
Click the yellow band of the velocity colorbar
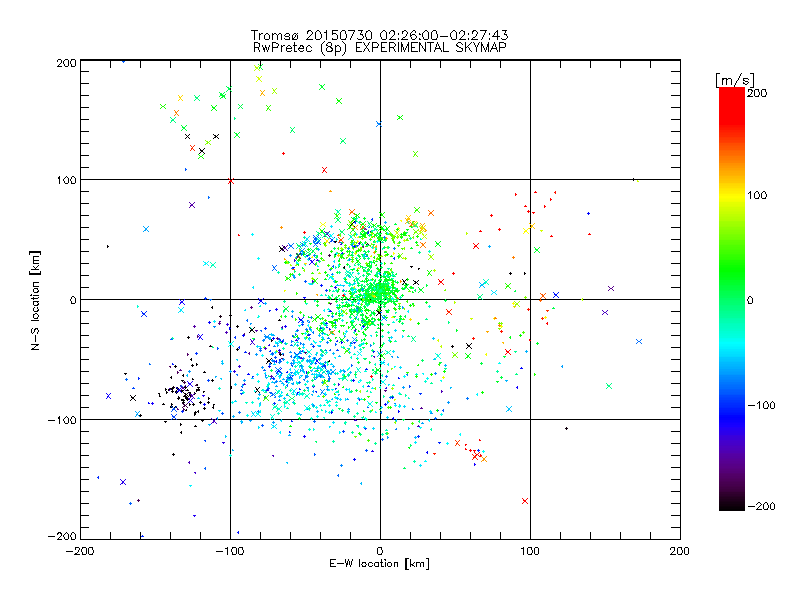click(732, 195)
